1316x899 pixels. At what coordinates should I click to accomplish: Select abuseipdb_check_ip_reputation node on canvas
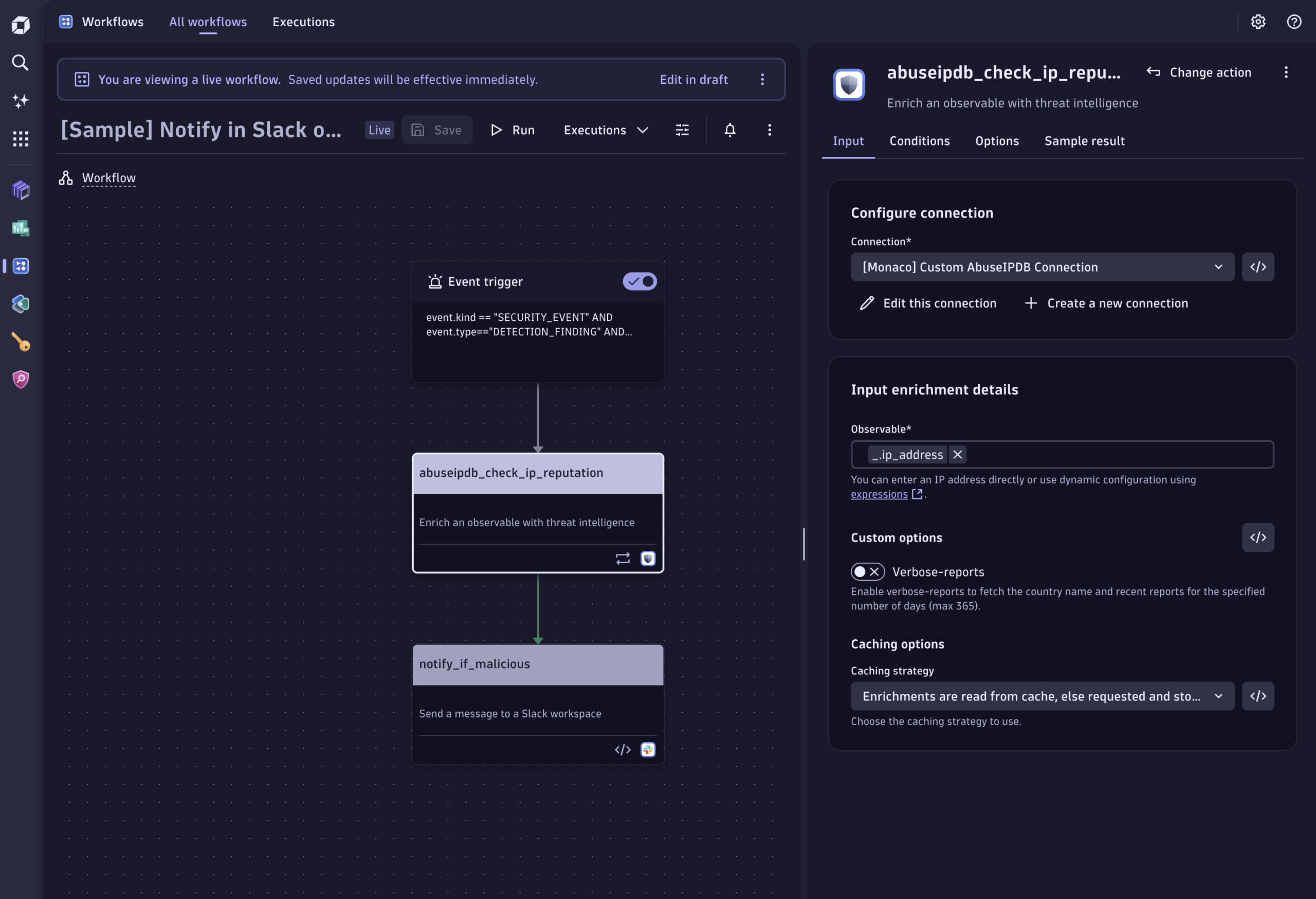pos(537,513)
